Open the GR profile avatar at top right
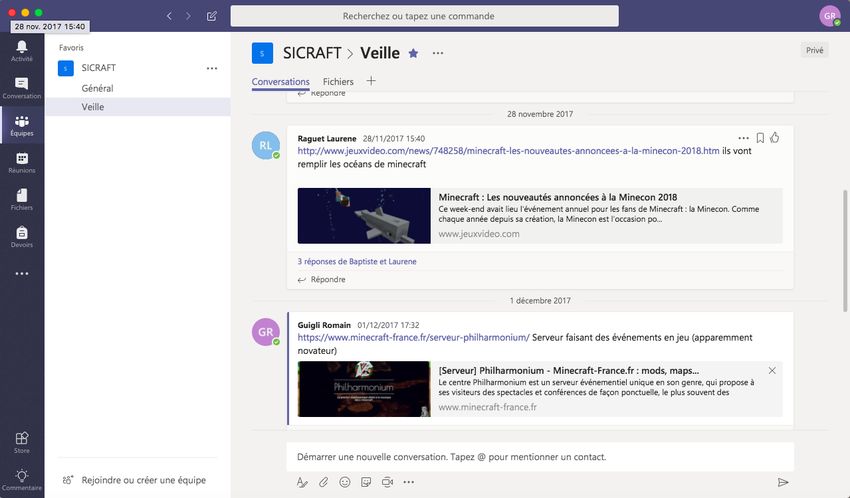Image resolution: width=850 pixels, height=498 pixels. click(830, 16)
